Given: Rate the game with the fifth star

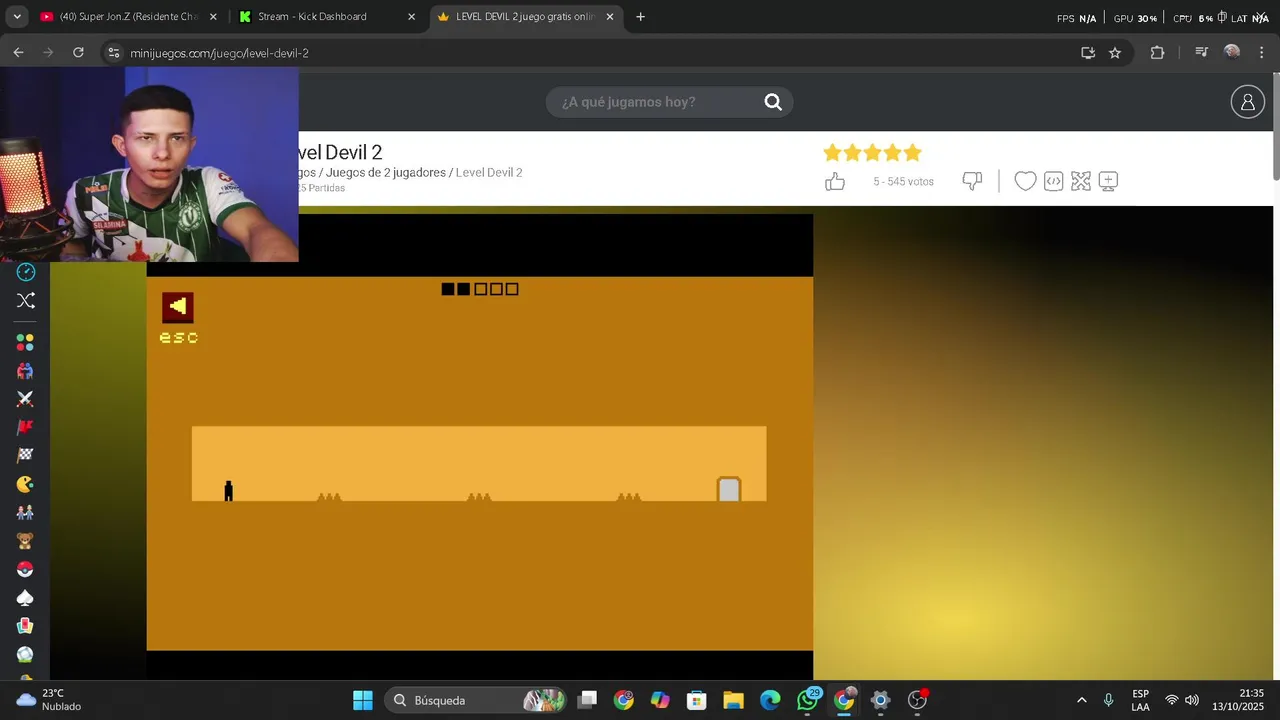Looking at the screenshot, I should (912, 153).
